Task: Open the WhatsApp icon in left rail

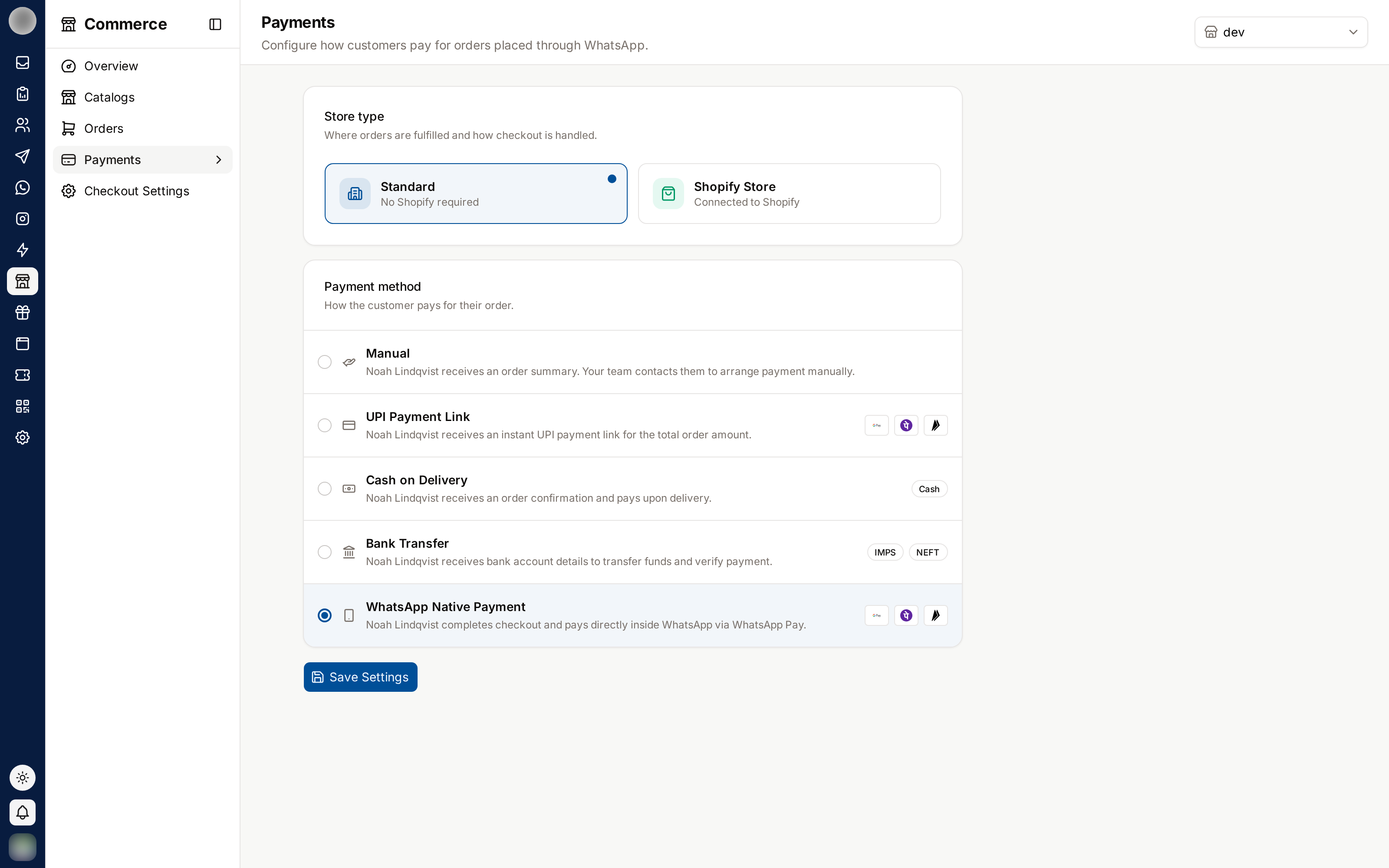Action: [23, 188]
